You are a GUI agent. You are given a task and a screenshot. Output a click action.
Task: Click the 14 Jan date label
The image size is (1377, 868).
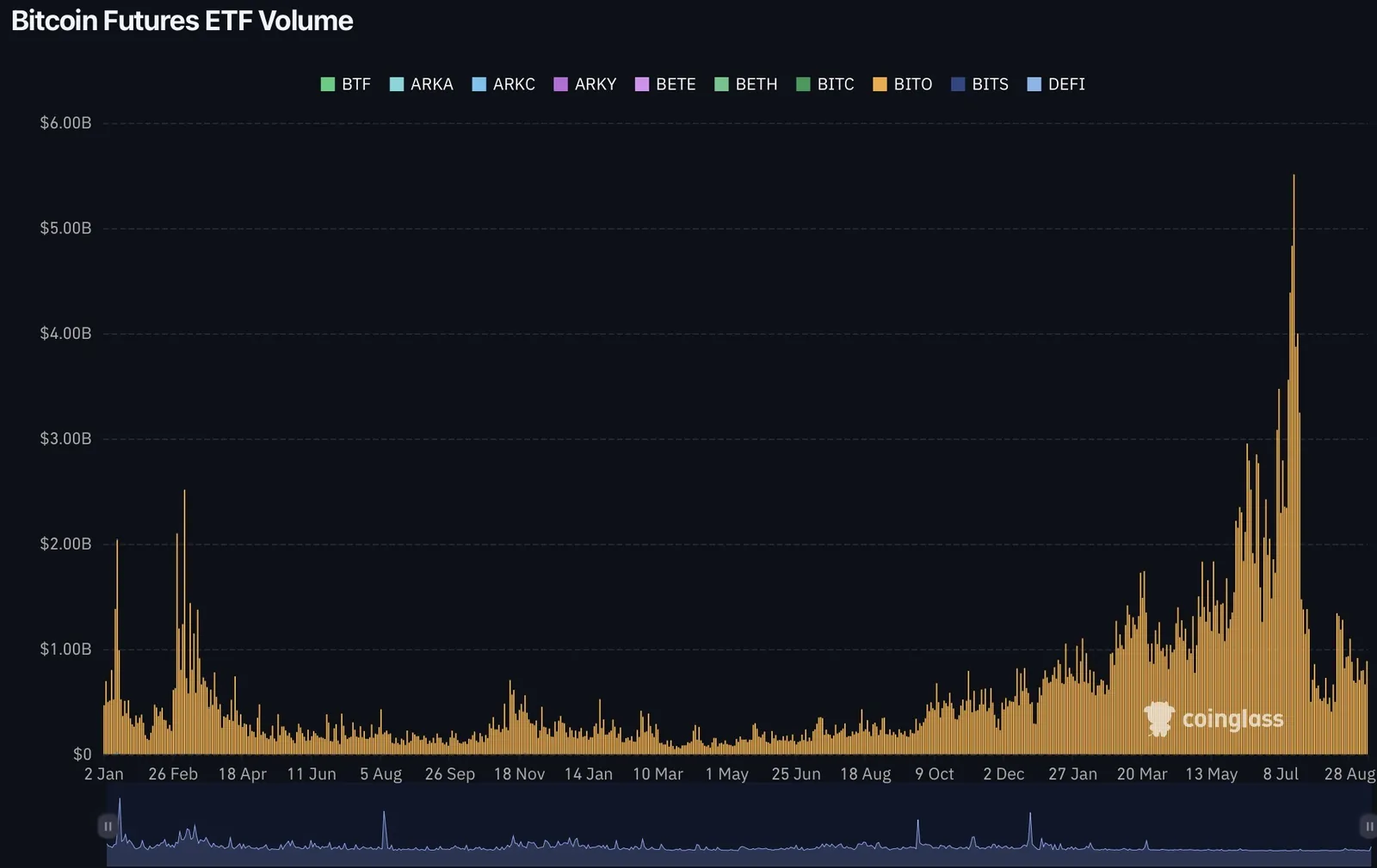coord(589,774)
